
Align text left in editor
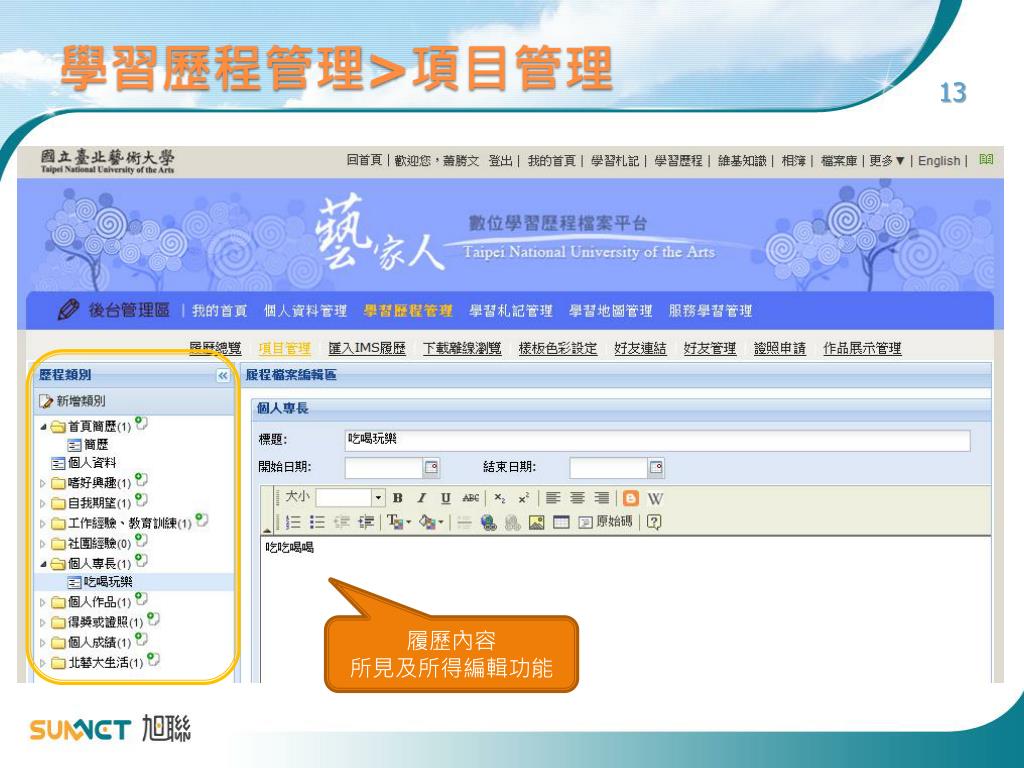553,498
